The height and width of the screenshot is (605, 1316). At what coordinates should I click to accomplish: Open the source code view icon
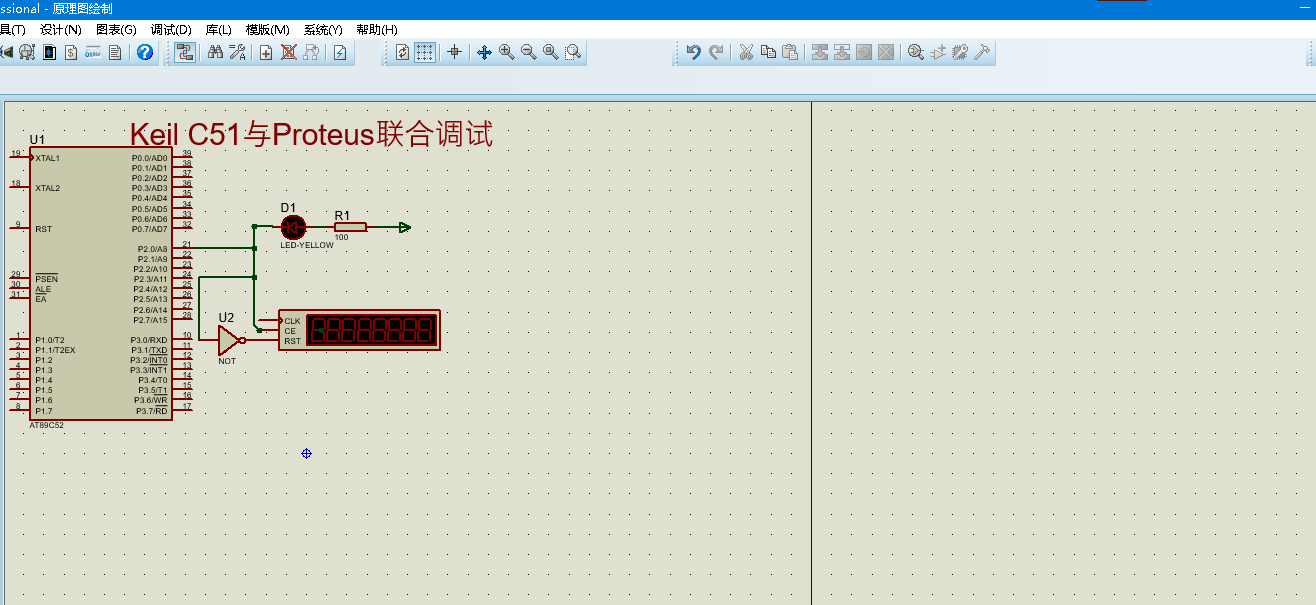(93, 52)
